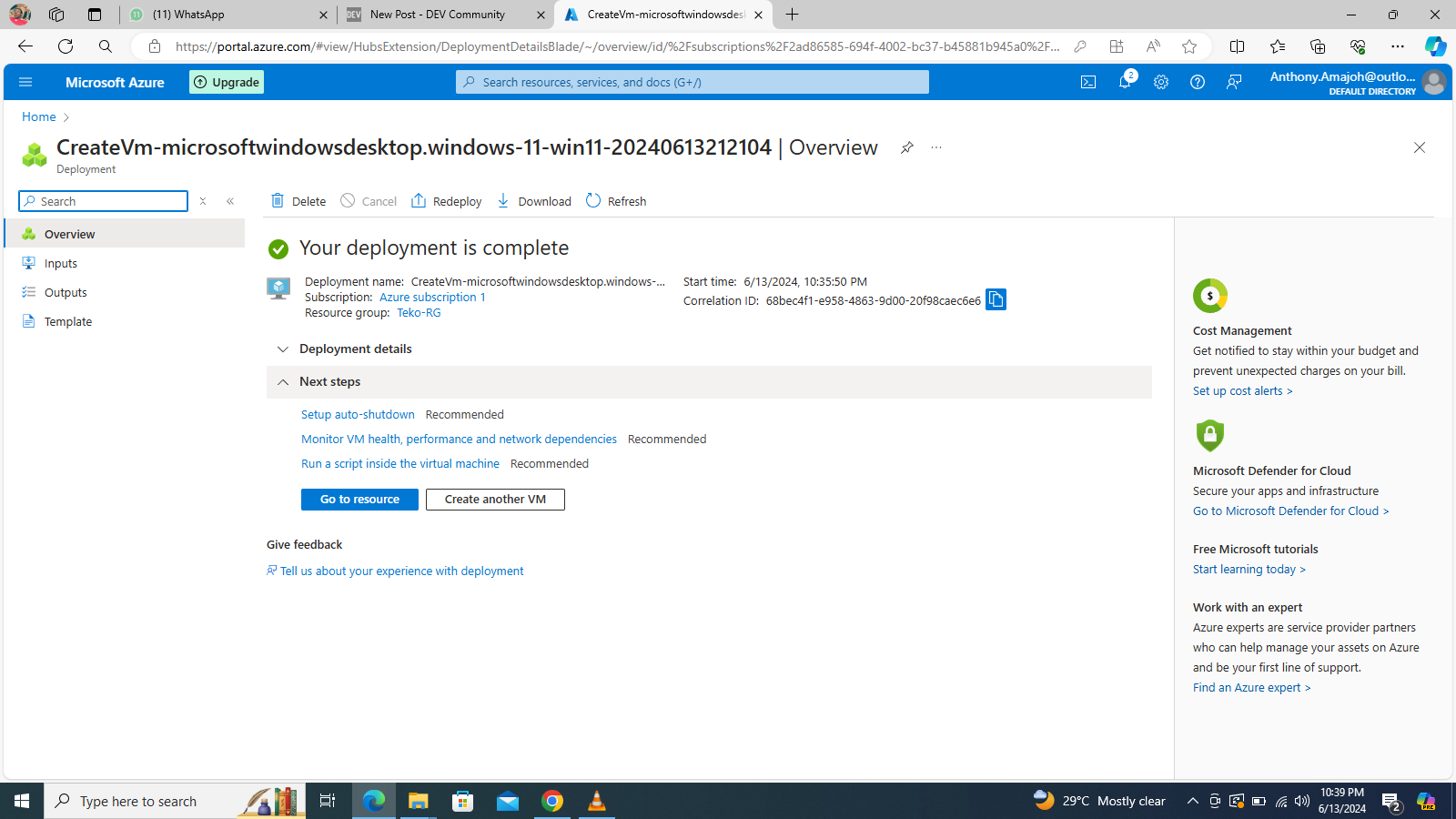
Task: Open the more options ellipsis beside title
Action: point(936,147)
